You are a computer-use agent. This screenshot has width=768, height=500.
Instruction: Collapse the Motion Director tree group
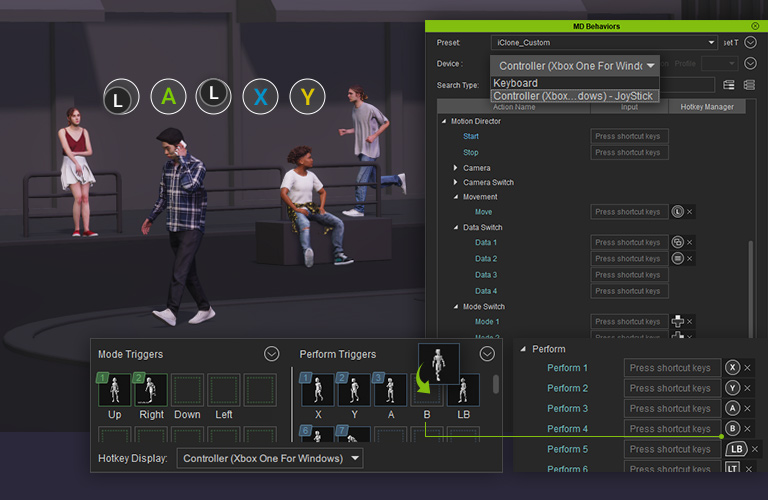pos(444,122)
